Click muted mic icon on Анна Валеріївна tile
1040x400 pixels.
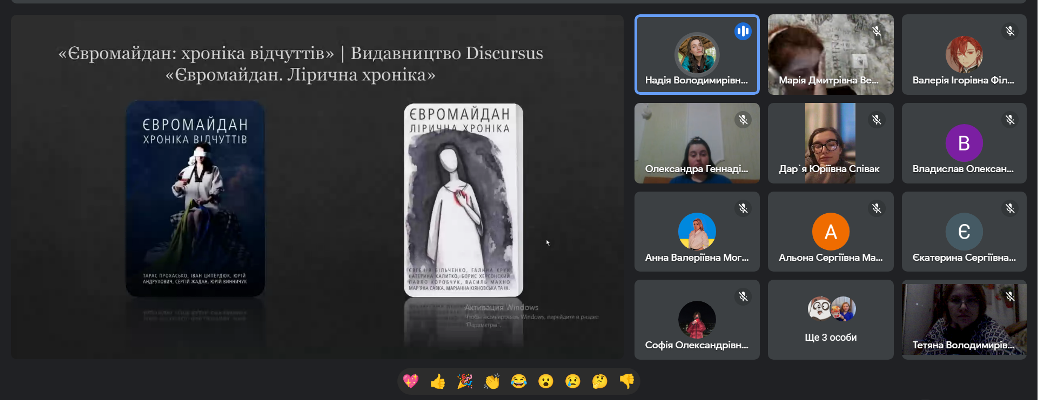coord(743,209)
